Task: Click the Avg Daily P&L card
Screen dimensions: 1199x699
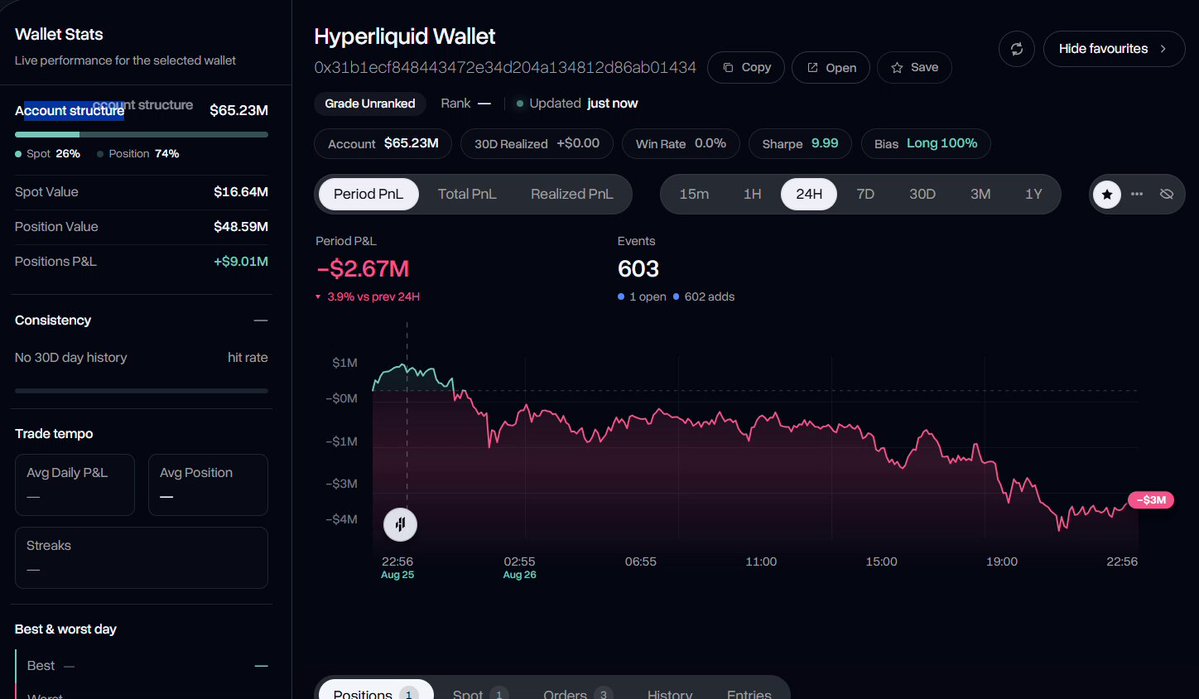Action: [75, 485]
